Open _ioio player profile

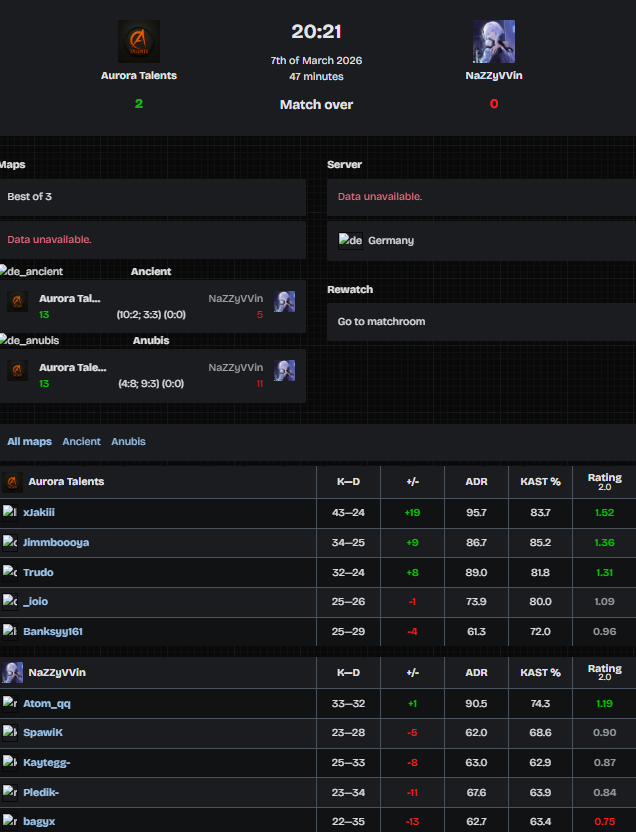(36, 601)
